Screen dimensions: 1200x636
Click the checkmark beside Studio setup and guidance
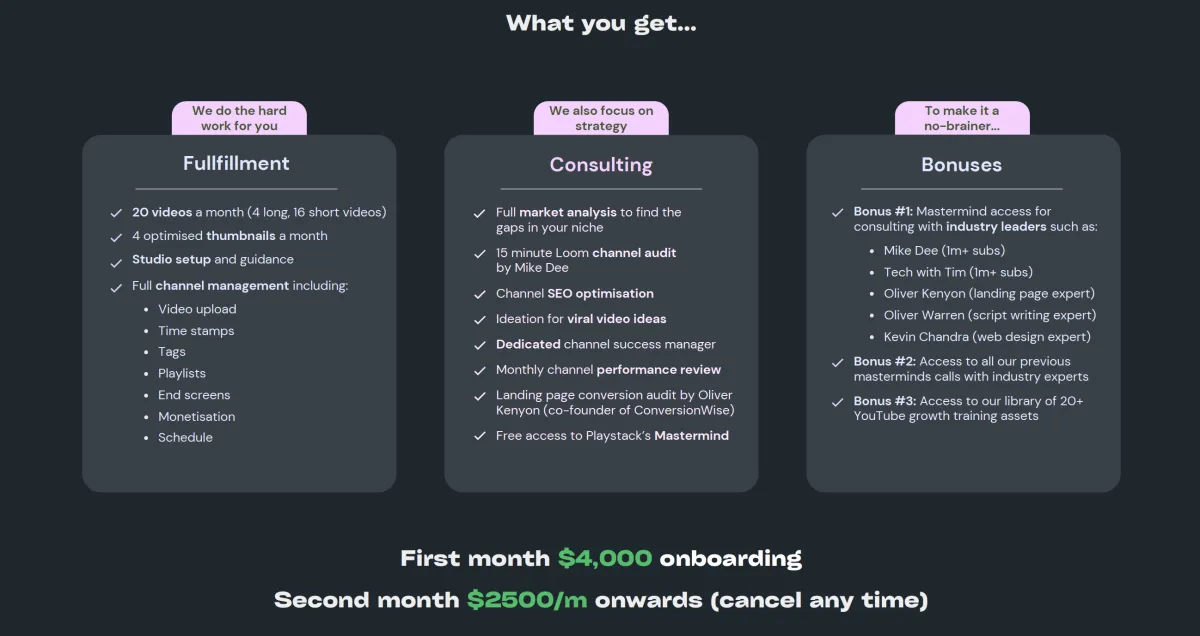click(116, 260)
